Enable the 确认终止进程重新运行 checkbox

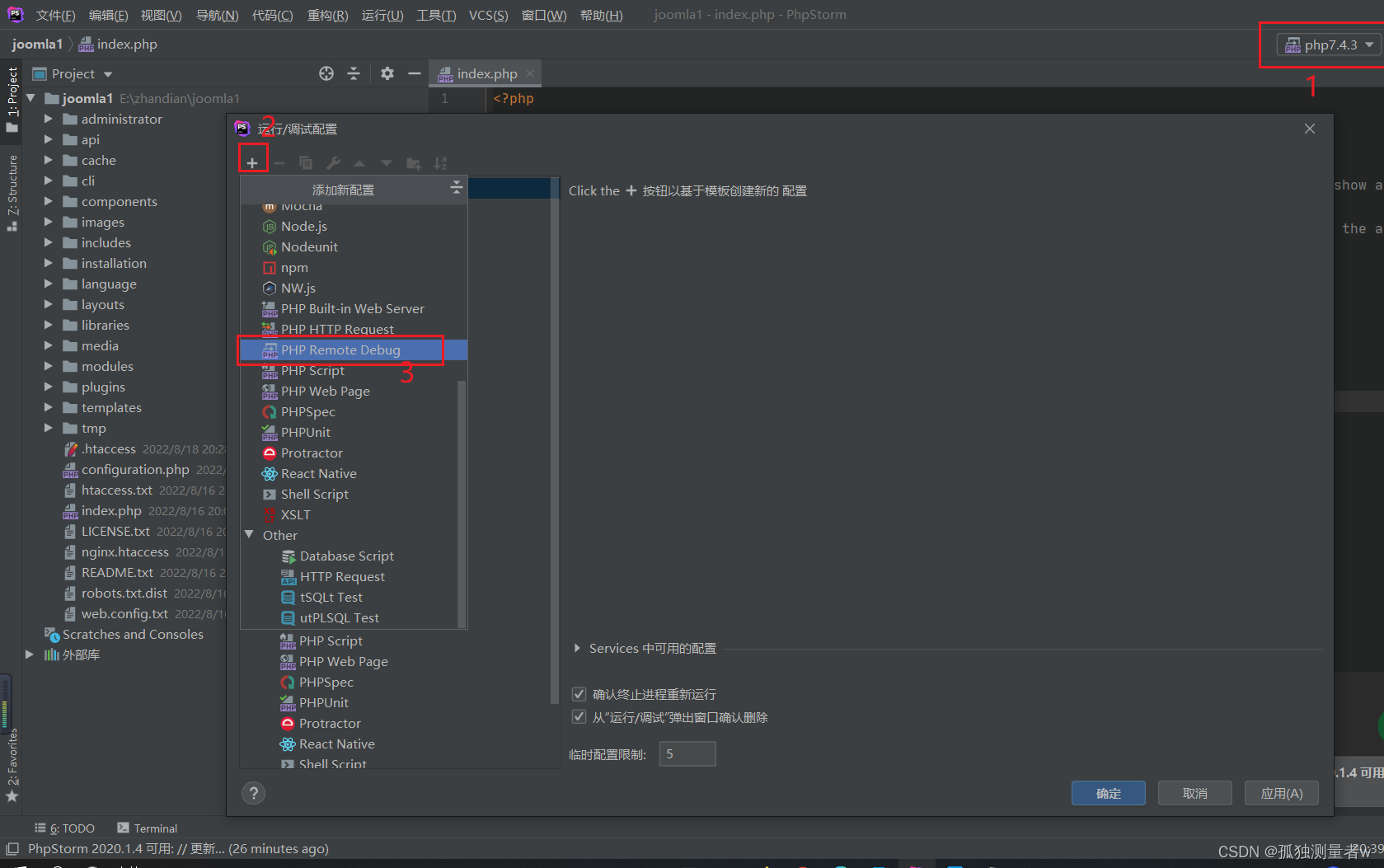pyautogui.click(x=579, y=694)
